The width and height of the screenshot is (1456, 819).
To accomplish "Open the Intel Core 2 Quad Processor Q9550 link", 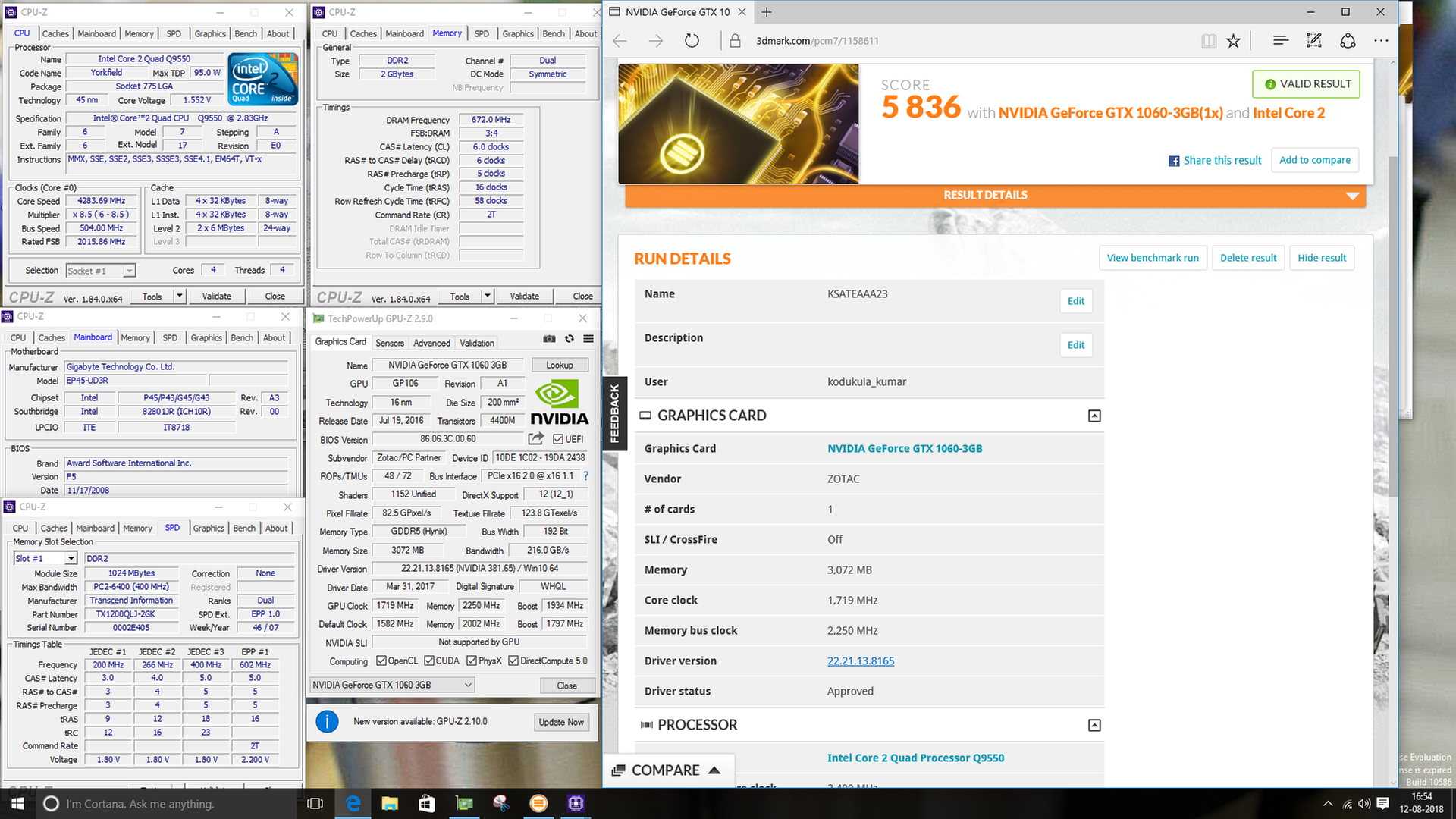I will [x=915, y=758].
